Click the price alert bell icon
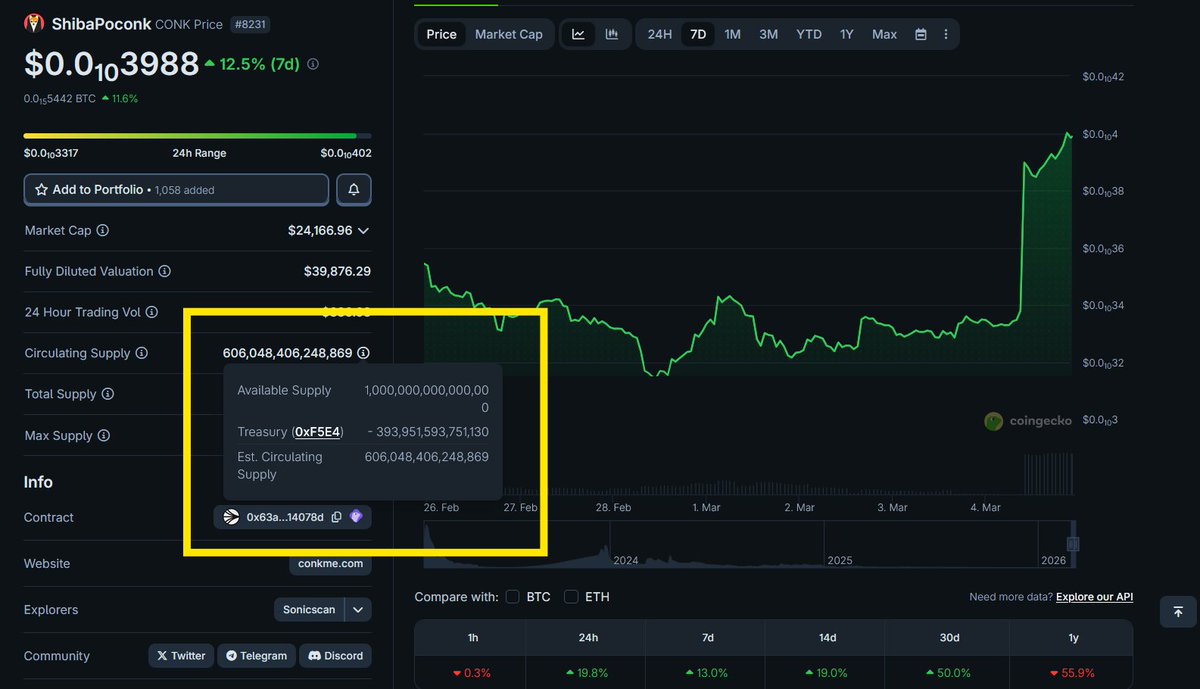Viewport: 1200px width, 689px height. click(354, 189)
